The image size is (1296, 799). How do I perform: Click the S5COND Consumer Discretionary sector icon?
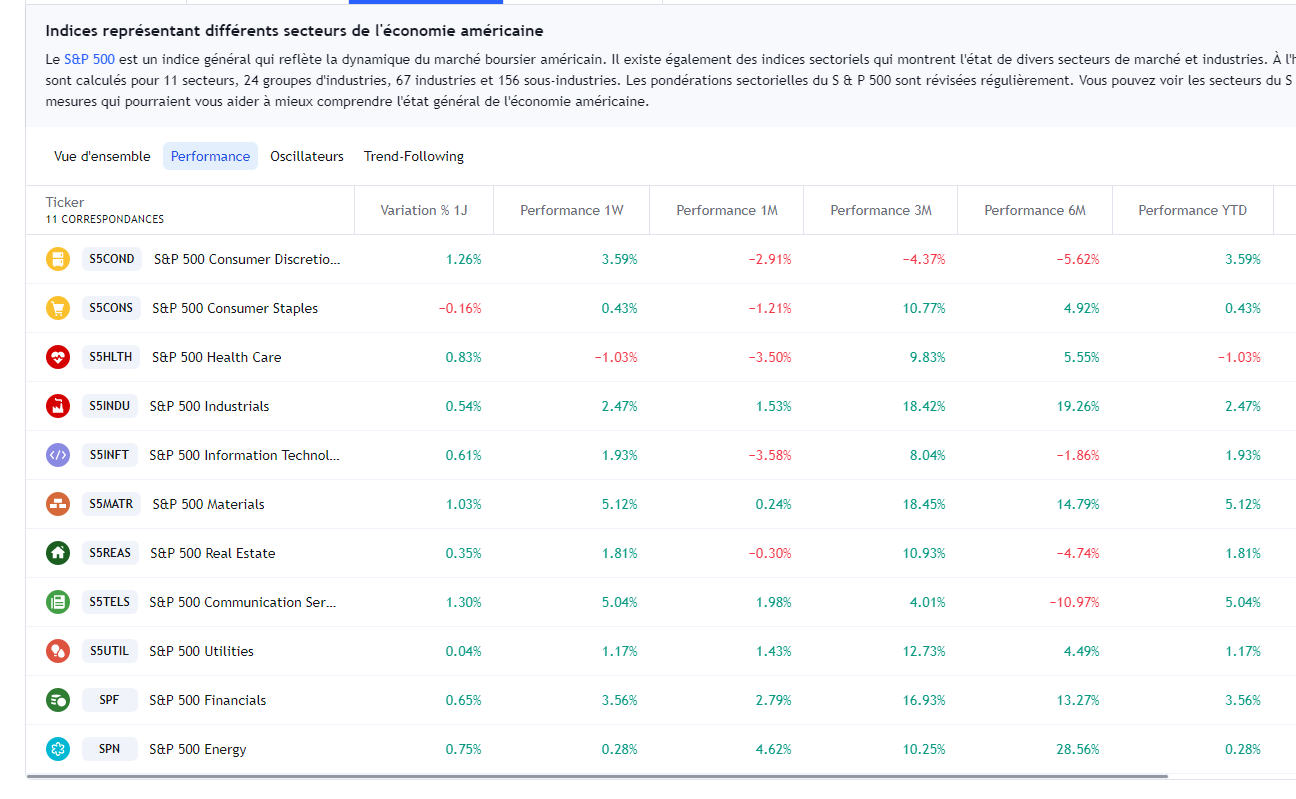[x=58, y=260]
